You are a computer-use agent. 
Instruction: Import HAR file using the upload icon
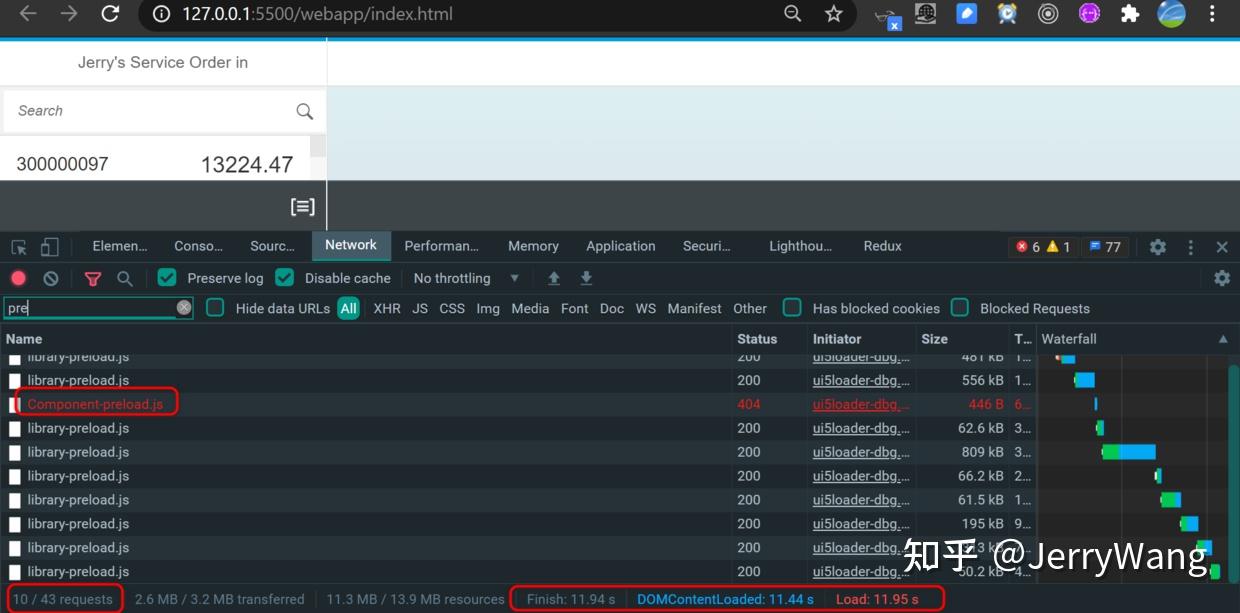(554, 278)
